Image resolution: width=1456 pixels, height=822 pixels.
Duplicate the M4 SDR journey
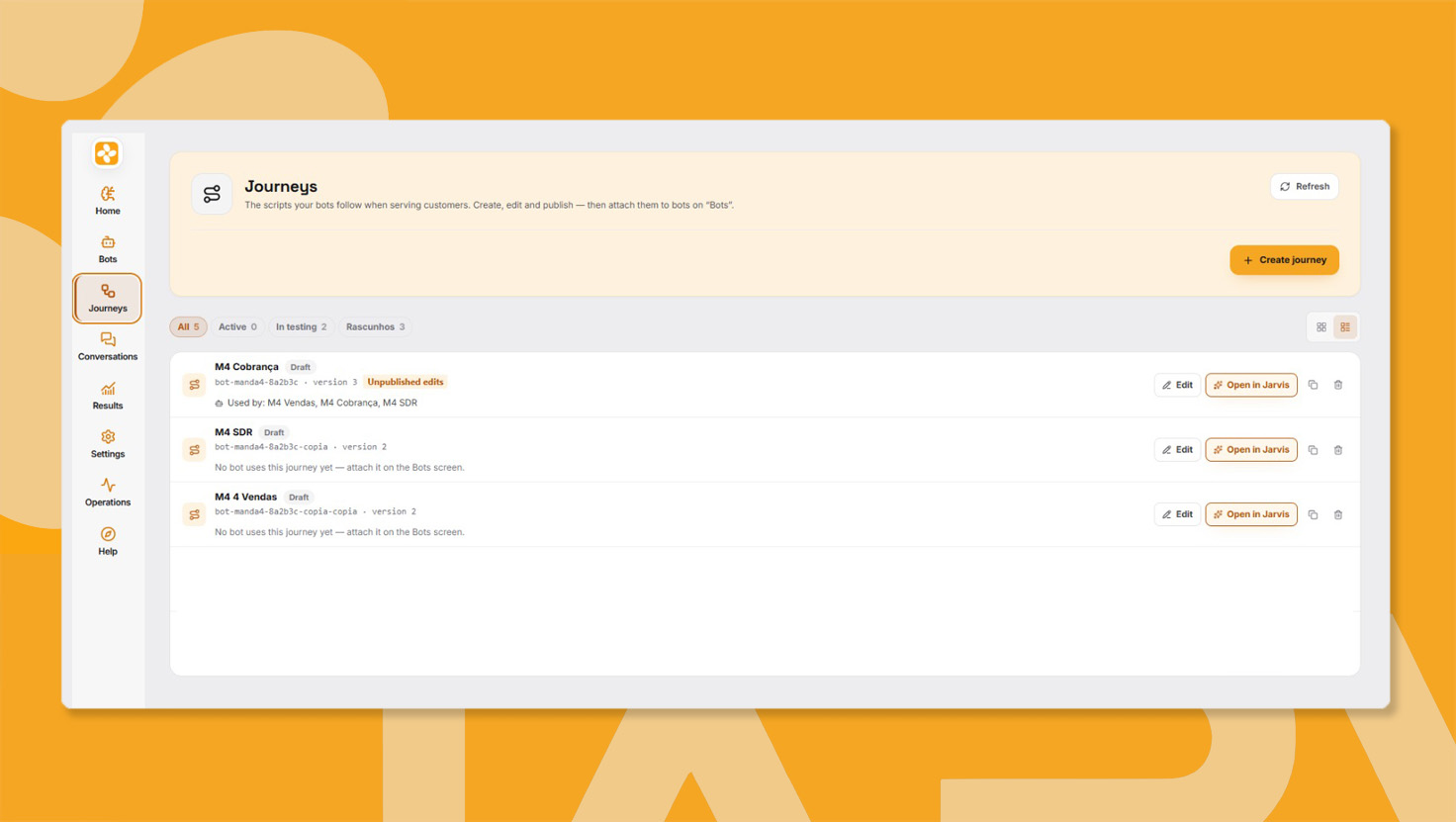coord(1313,450)
